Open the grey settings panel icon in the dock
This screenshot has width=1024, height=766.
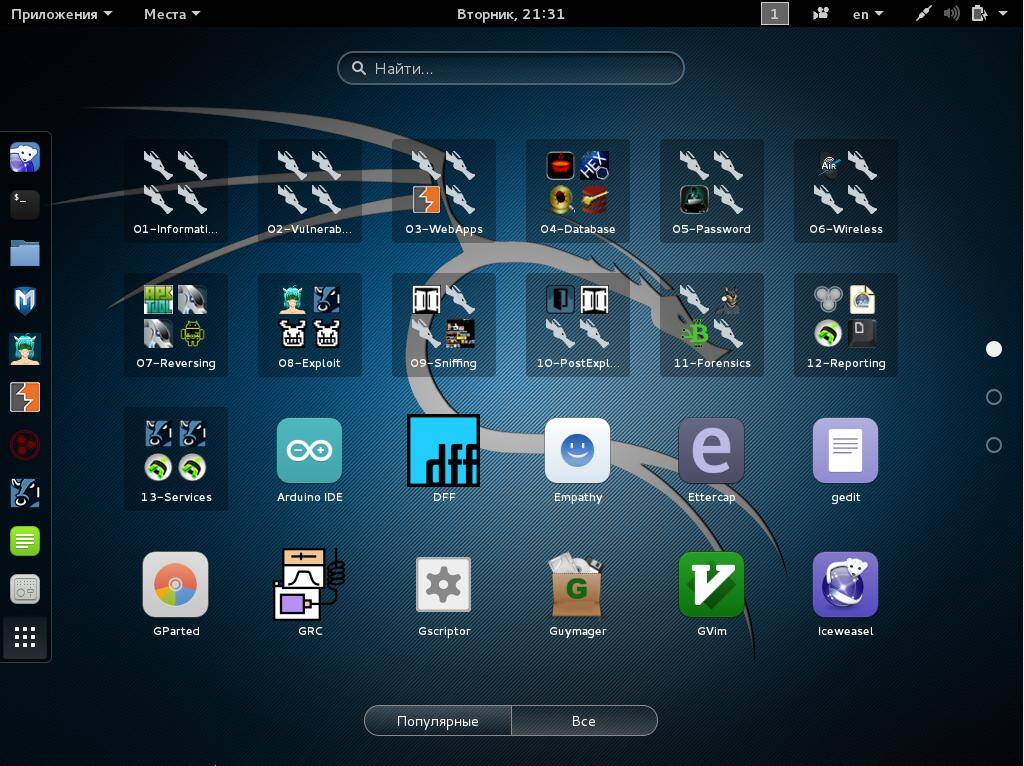tap(25, 589)
